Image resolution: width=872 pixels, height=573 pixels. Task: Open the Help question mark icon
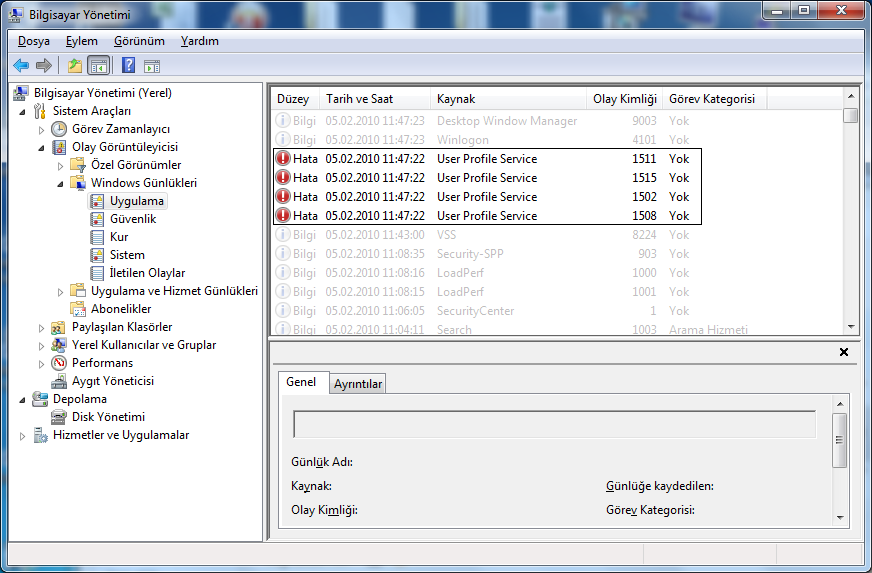(128, 66)
